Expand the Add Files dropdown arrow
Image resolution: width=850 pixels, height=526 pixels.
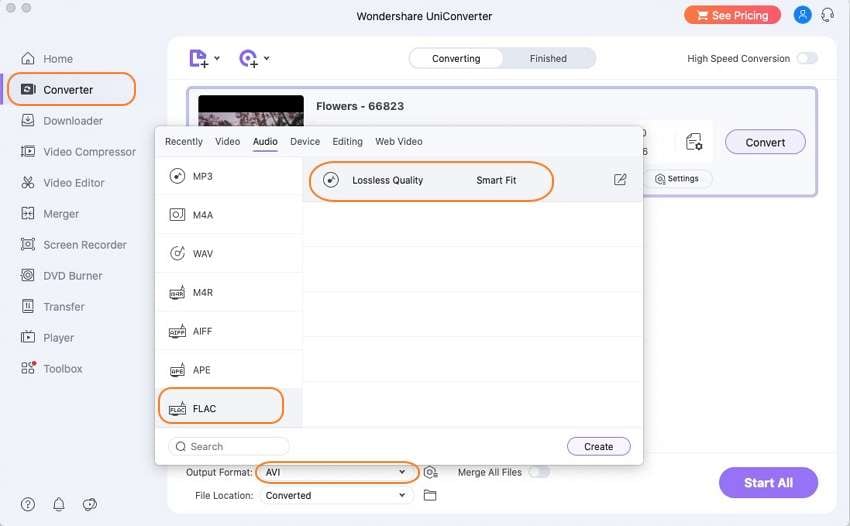[217, 59]
